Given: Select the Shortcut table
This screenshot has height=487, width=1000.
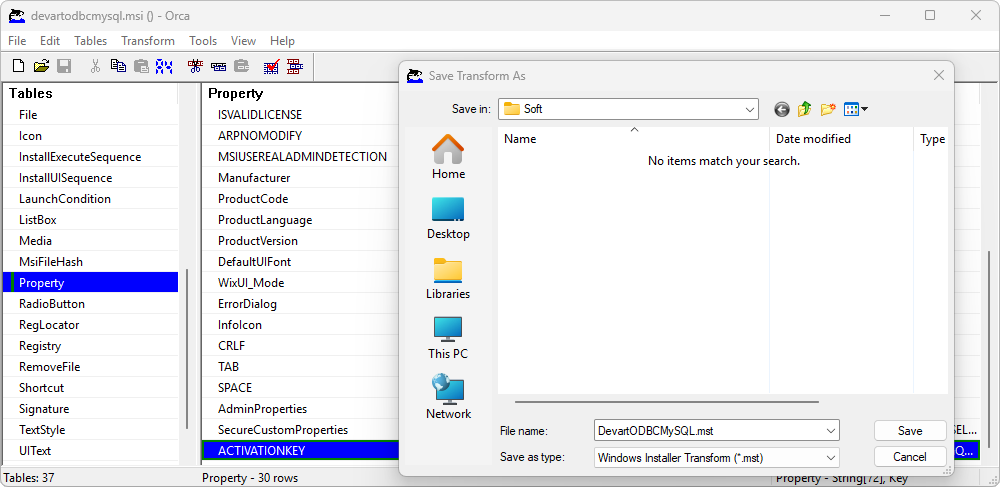Looking at the screenshot, I should pos(91,388).
